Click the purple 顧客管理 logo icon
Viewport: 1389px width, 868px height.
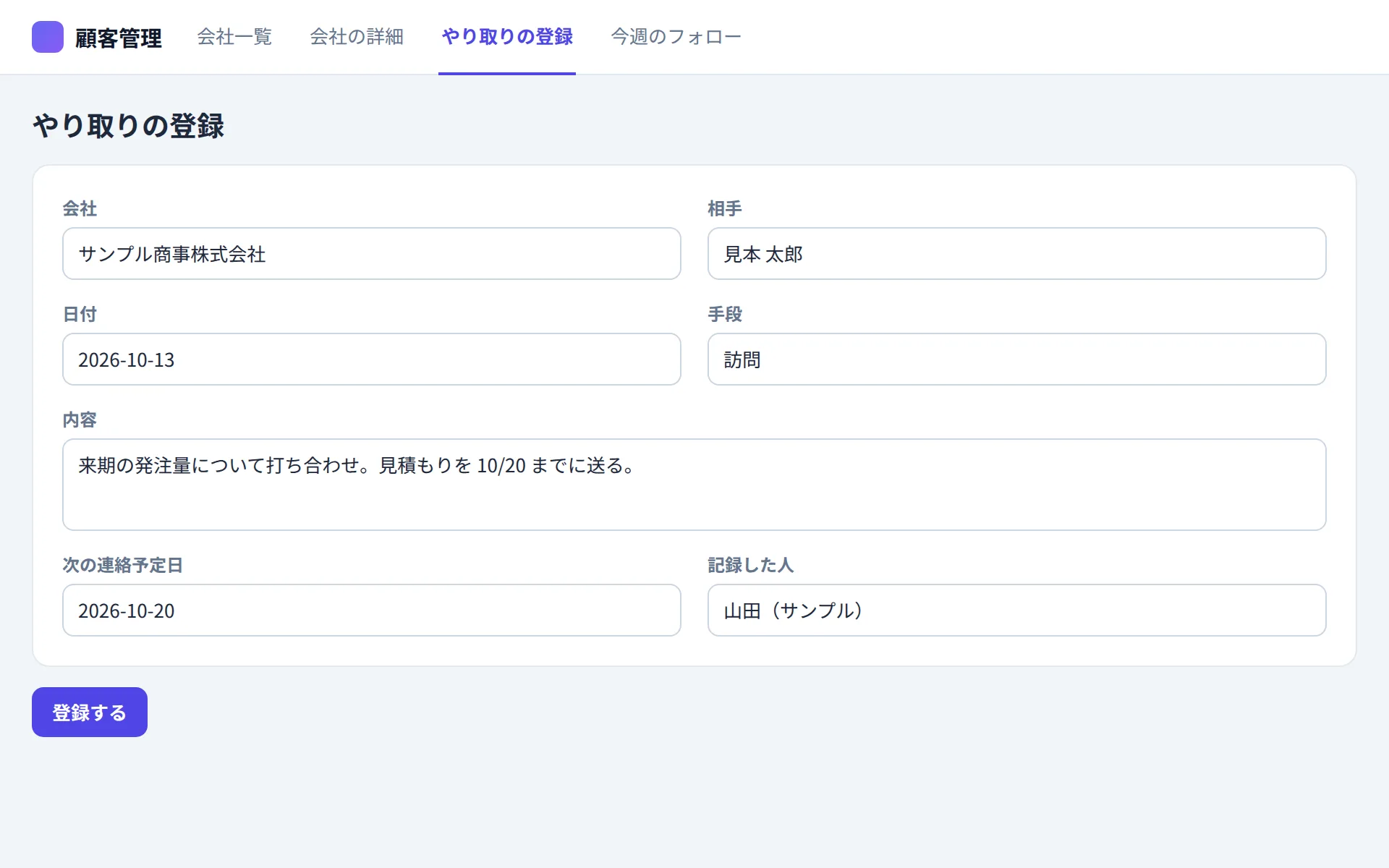click(48, 37)
